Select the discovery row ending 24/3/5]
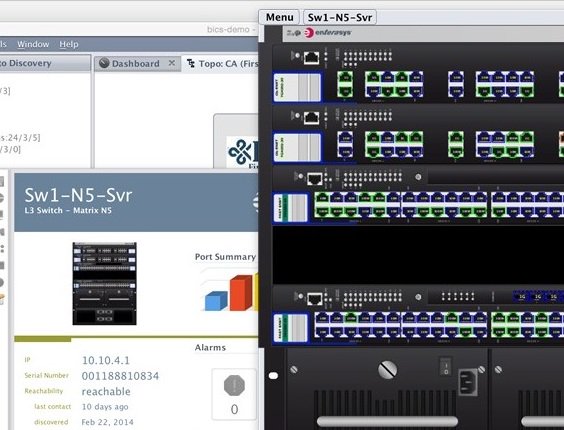This screenshot has height=430, width=564. [x=20, y=138]
